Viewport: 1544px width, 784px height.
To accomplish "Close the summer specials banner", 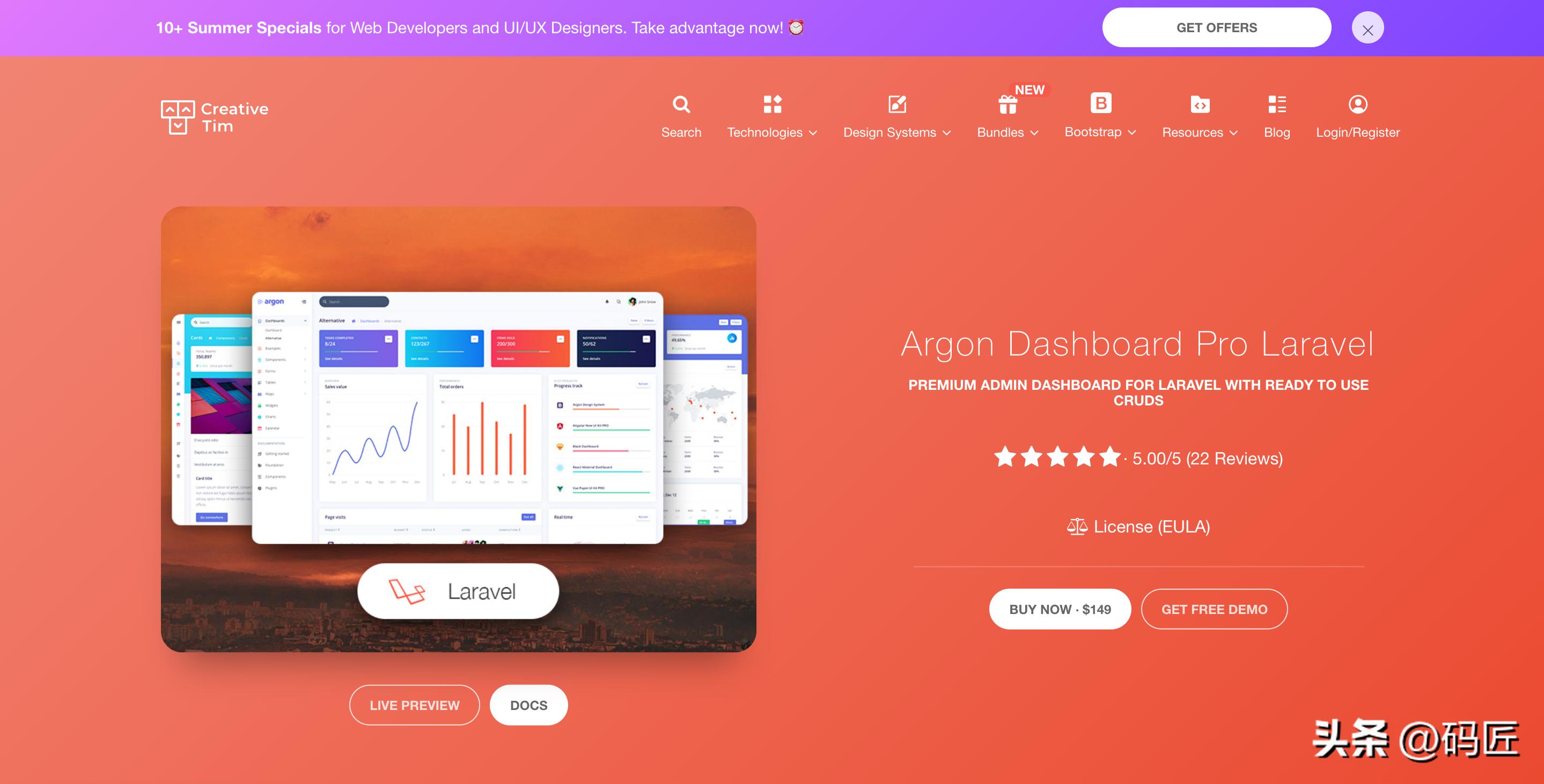I will (1368, 27).
